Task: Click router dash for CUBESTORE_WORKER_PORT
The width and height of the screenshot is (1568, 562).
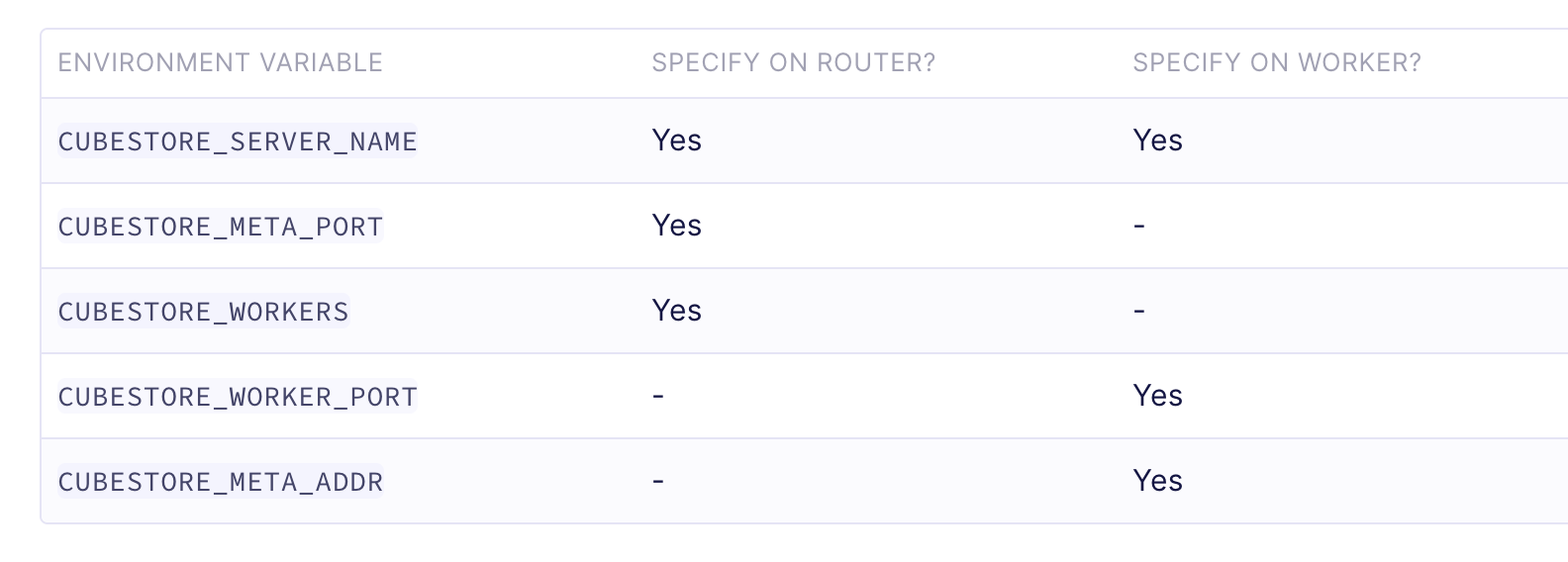Action: point(658,397)
